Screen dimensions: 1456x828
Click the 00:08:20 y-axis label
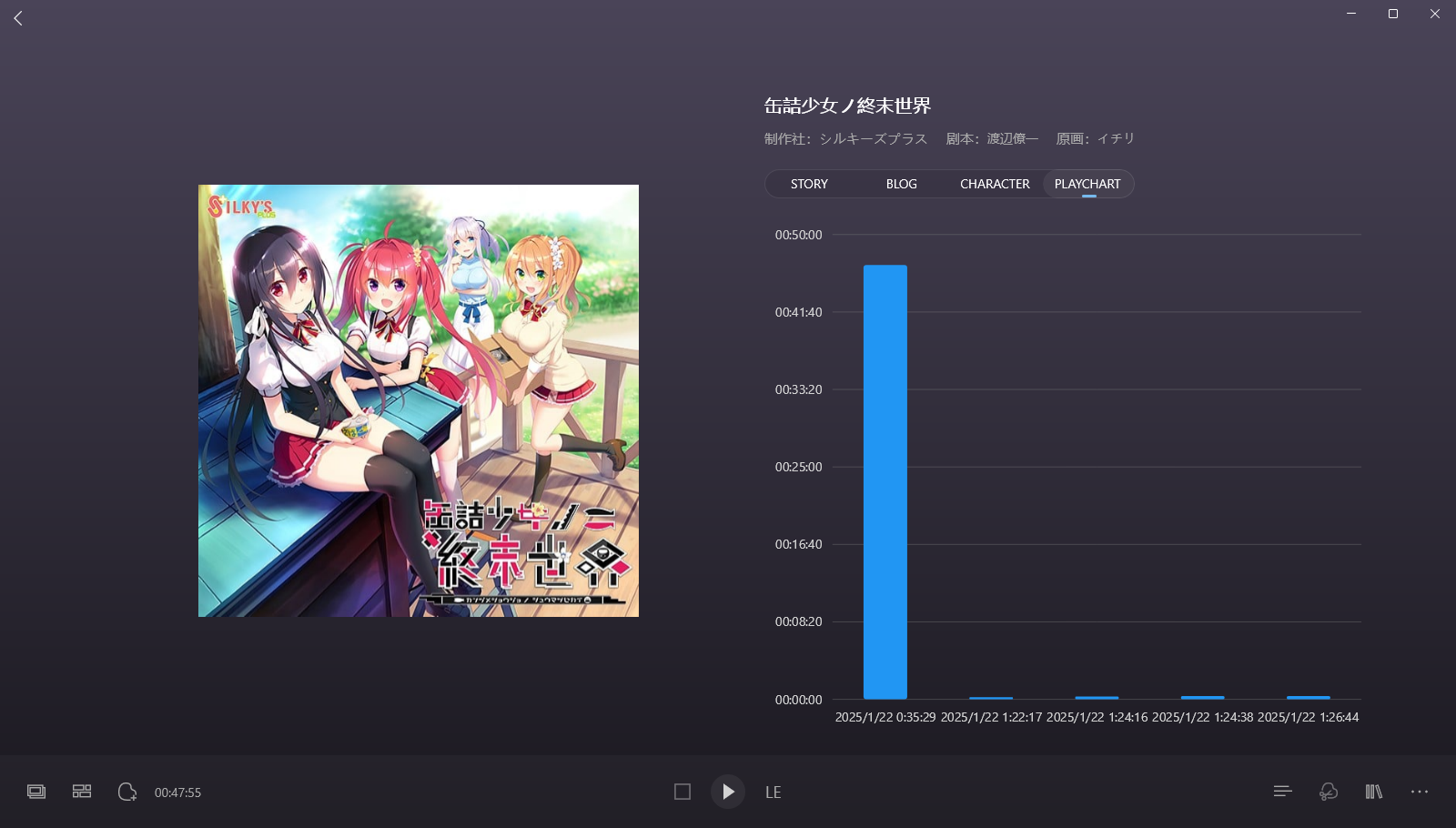[798, 621]
